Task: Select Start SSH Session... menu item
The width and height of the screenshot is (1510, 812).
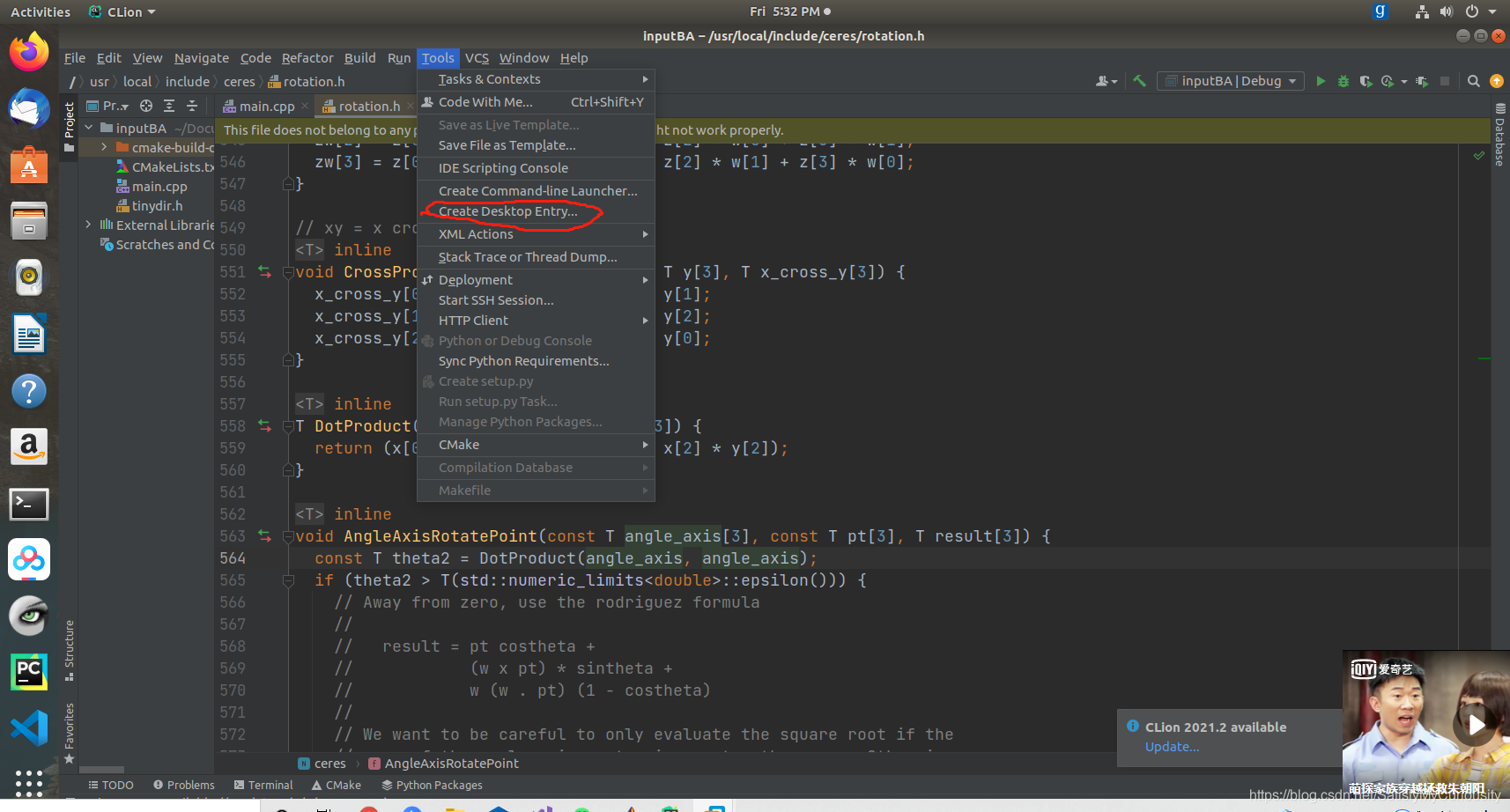Action: click(x=536, y=300)
